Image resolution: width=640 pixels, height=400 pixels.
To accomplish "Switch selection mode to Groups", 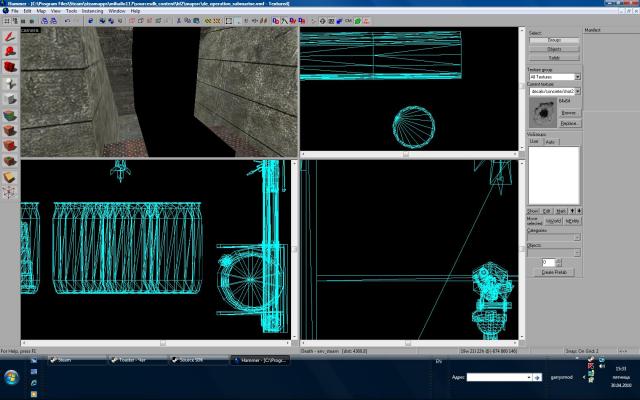I will click(x=554, y=40).
